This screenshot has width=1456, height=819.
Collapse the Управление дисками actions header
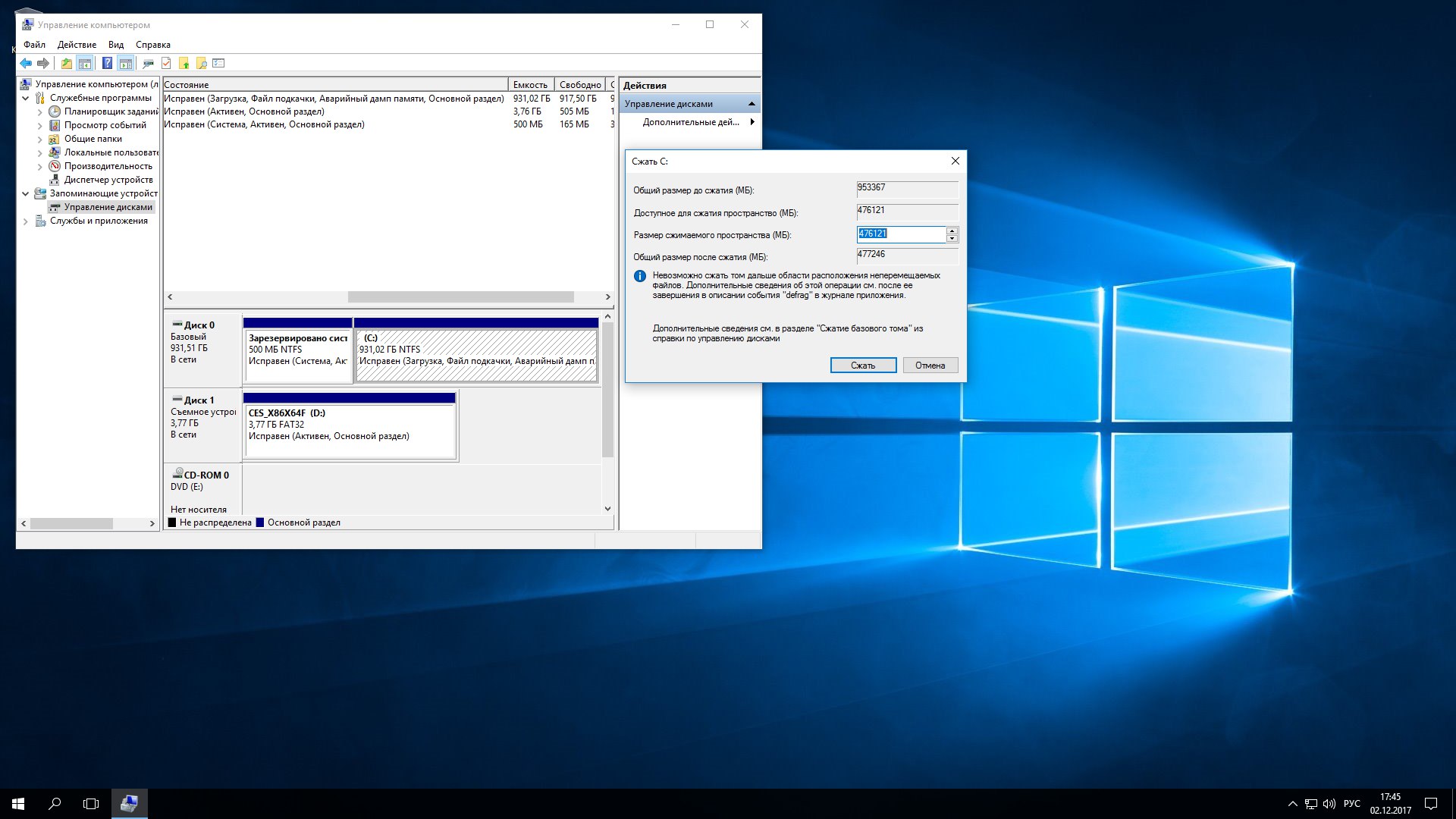click(752, 104)
